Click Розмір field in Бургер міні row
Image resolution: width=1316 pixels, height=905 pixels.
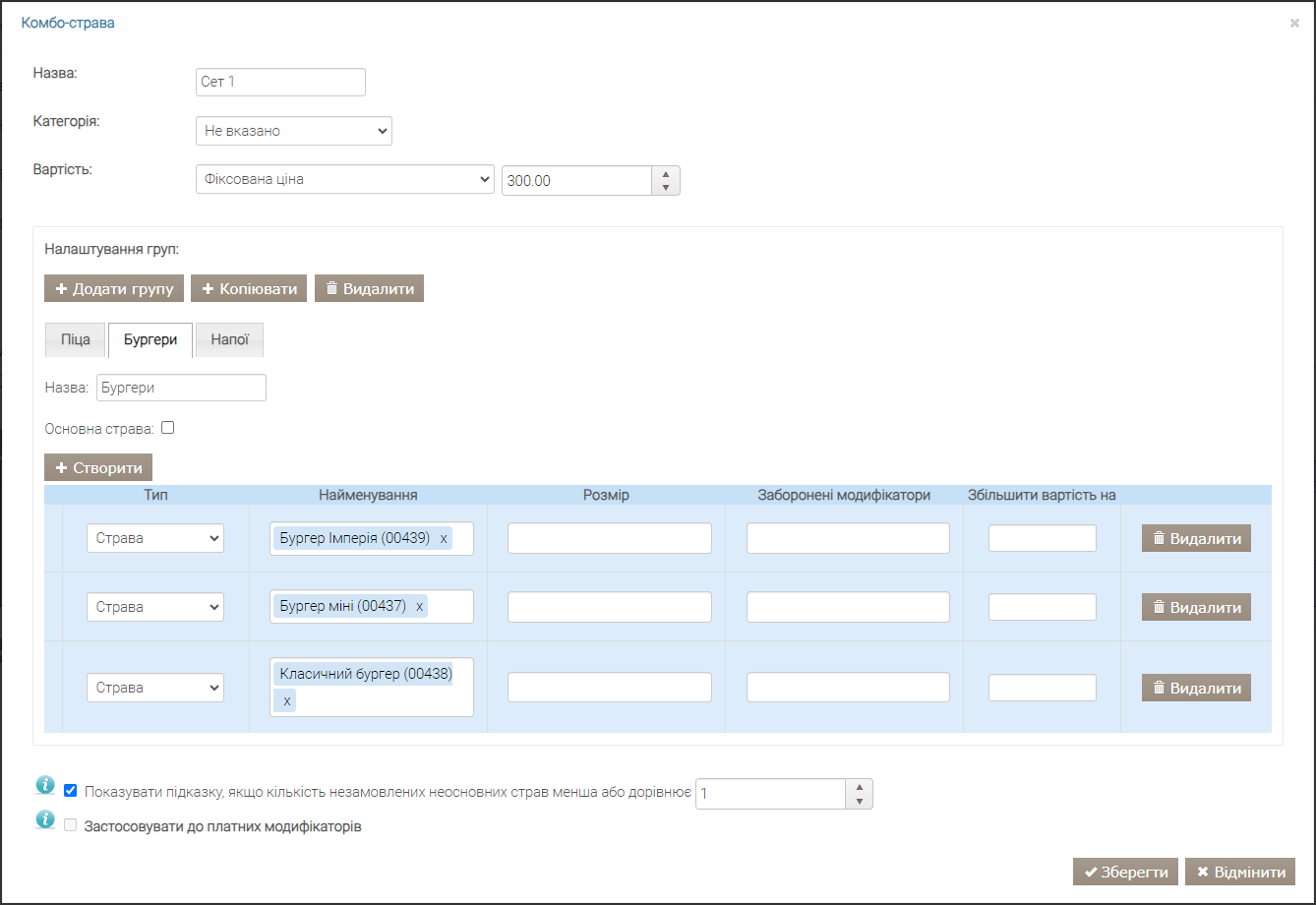(610, 607)
